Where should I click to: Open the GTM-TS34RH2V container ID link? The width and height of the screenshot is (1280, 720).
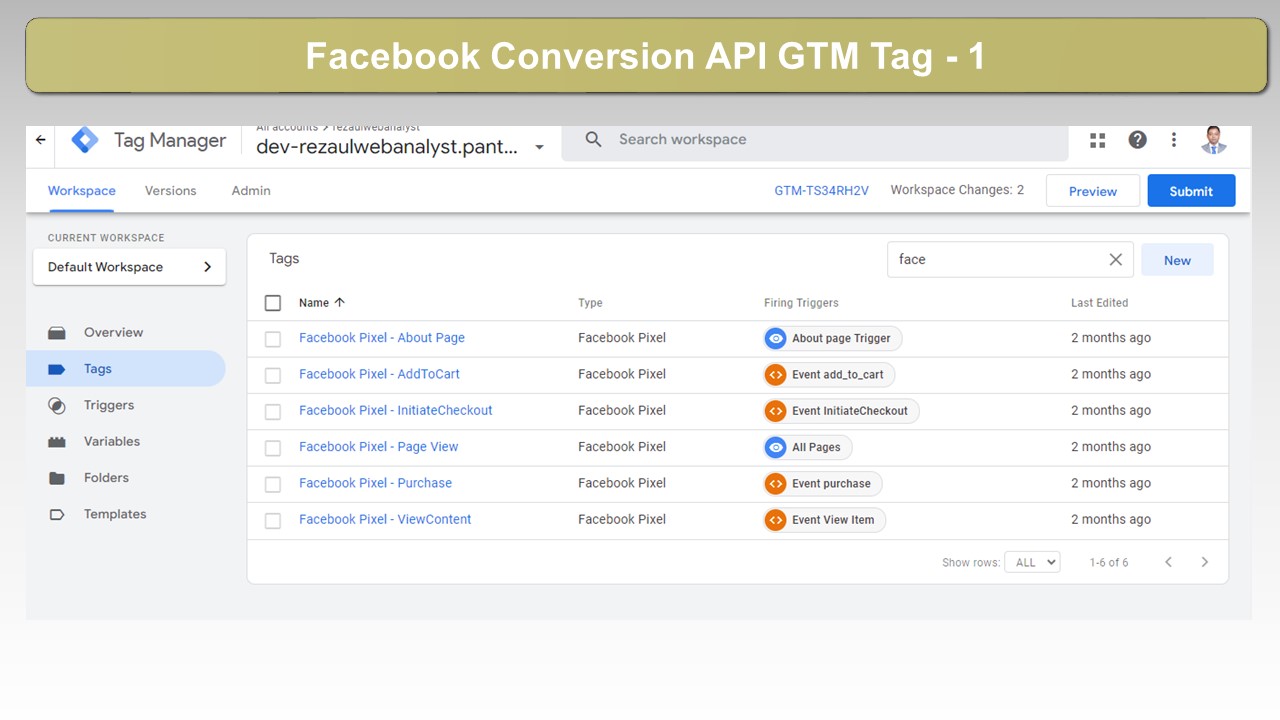[822, 191]
